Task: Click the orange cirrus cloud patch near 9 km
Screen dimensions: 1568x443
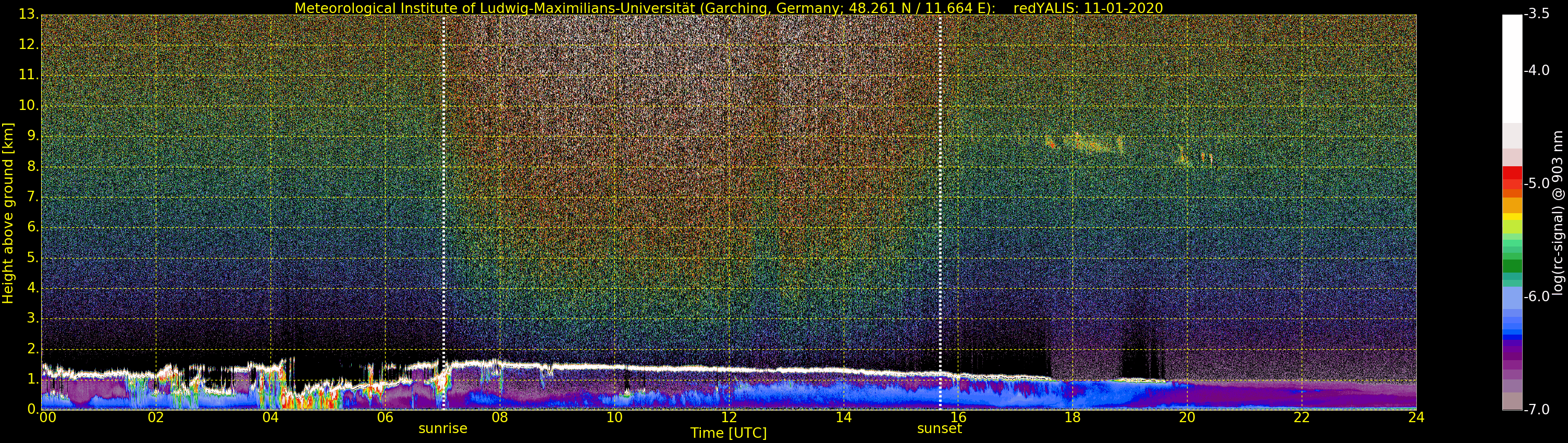Action: (x=1085, y=144)
